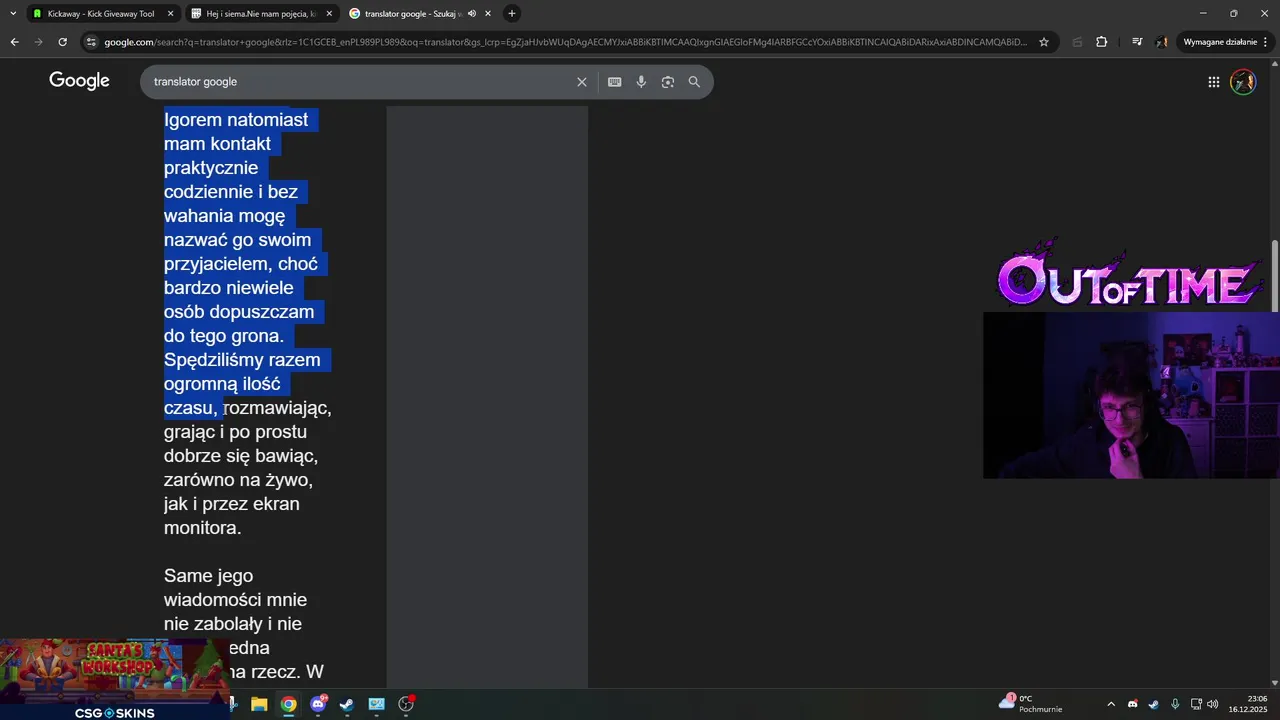
Task: Click the word 'monitora.'
Action: pyautogui.click(x=203, y=528)
